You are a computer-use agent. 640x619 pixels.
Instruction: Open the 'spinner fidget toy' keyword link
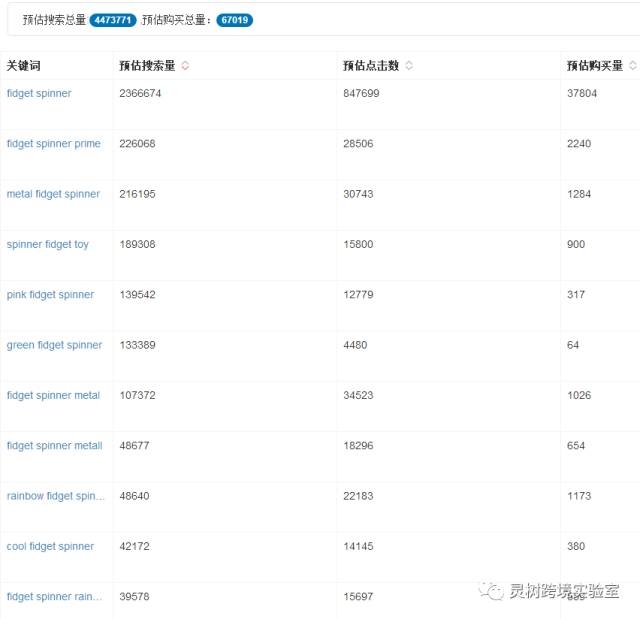click(x=47, y=244)
